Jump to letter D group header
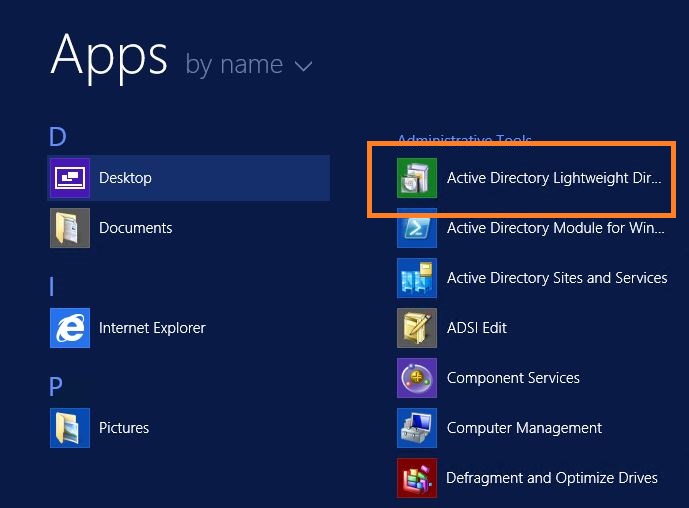Screen dimensions: 689x508 [x=58, y=137]
